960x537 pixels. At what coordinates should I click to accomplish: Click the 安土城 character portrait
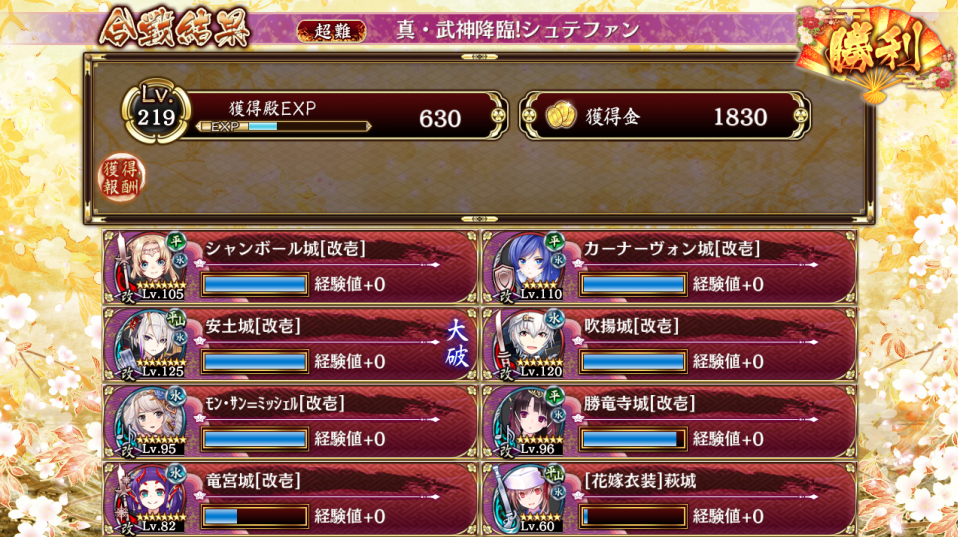pos(151,344)
